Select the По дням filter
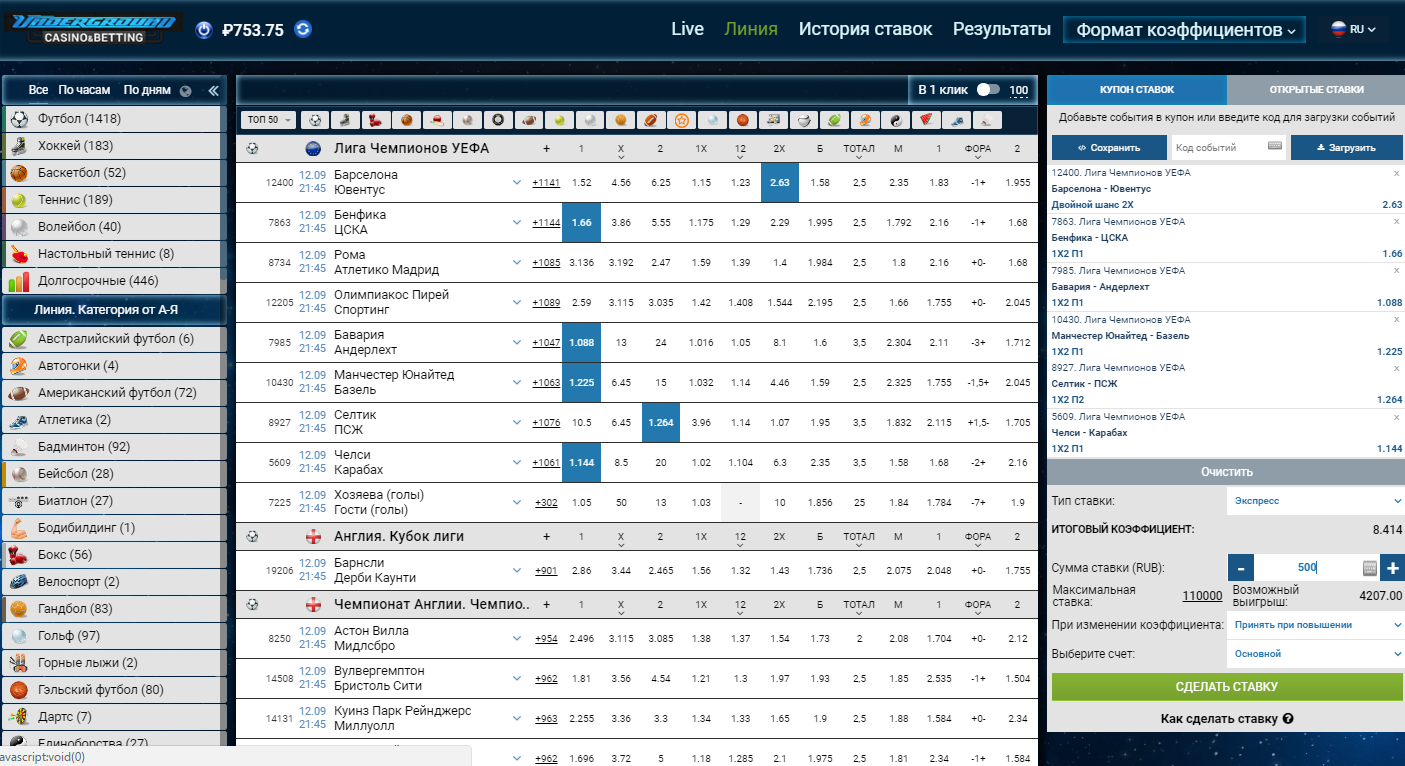This screenshot has width=1405, height=766. [x=147, y=90]
